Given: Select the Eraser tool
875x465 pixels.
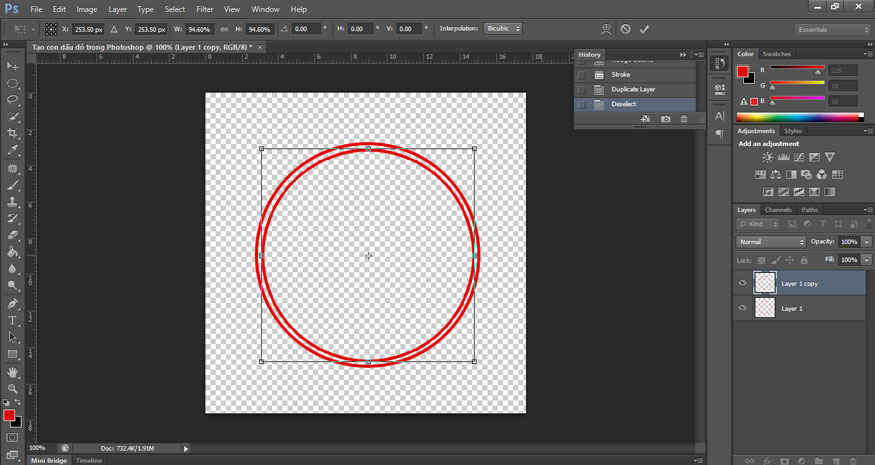Looking at the screenshot, I should 12,236.
